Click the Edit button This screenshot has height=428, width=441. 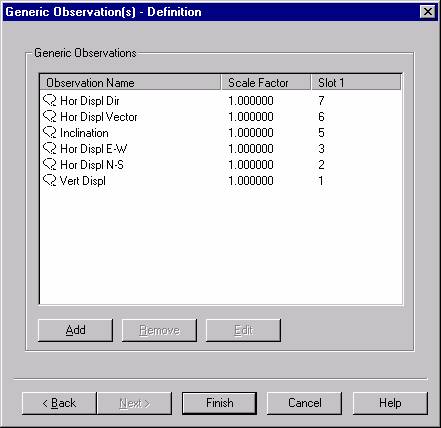(x=243, y=330)
